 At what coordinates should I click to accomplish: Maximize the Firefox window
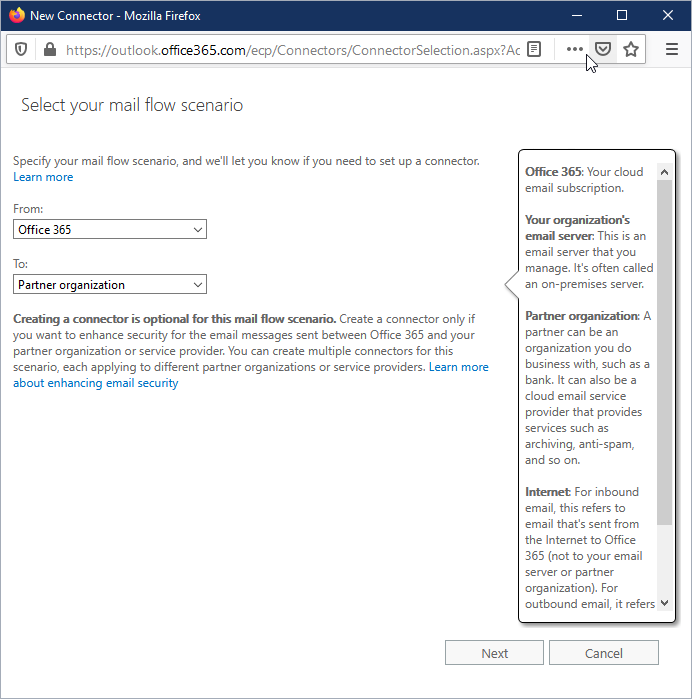(x=622, y=16)
